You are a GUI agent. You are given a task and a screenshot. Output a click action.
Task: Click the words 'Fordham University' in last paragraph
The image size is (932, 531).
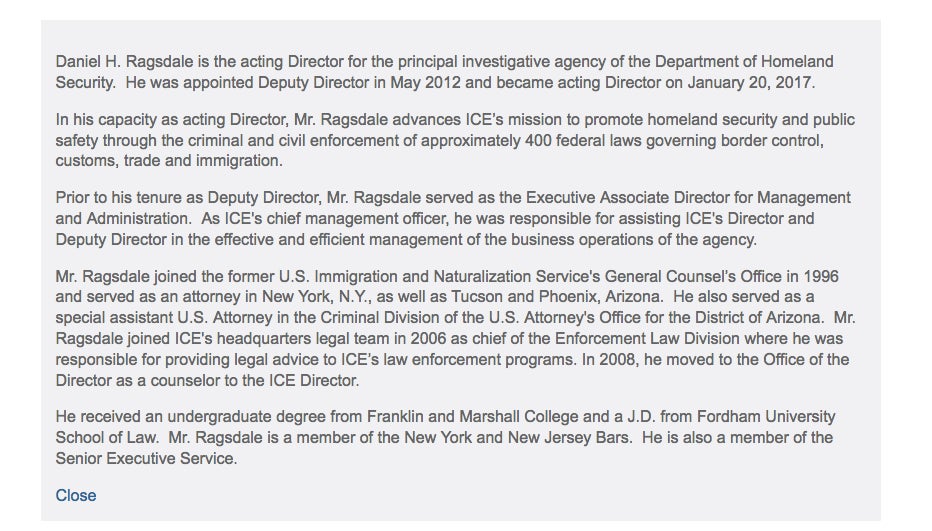pos(766,417)
